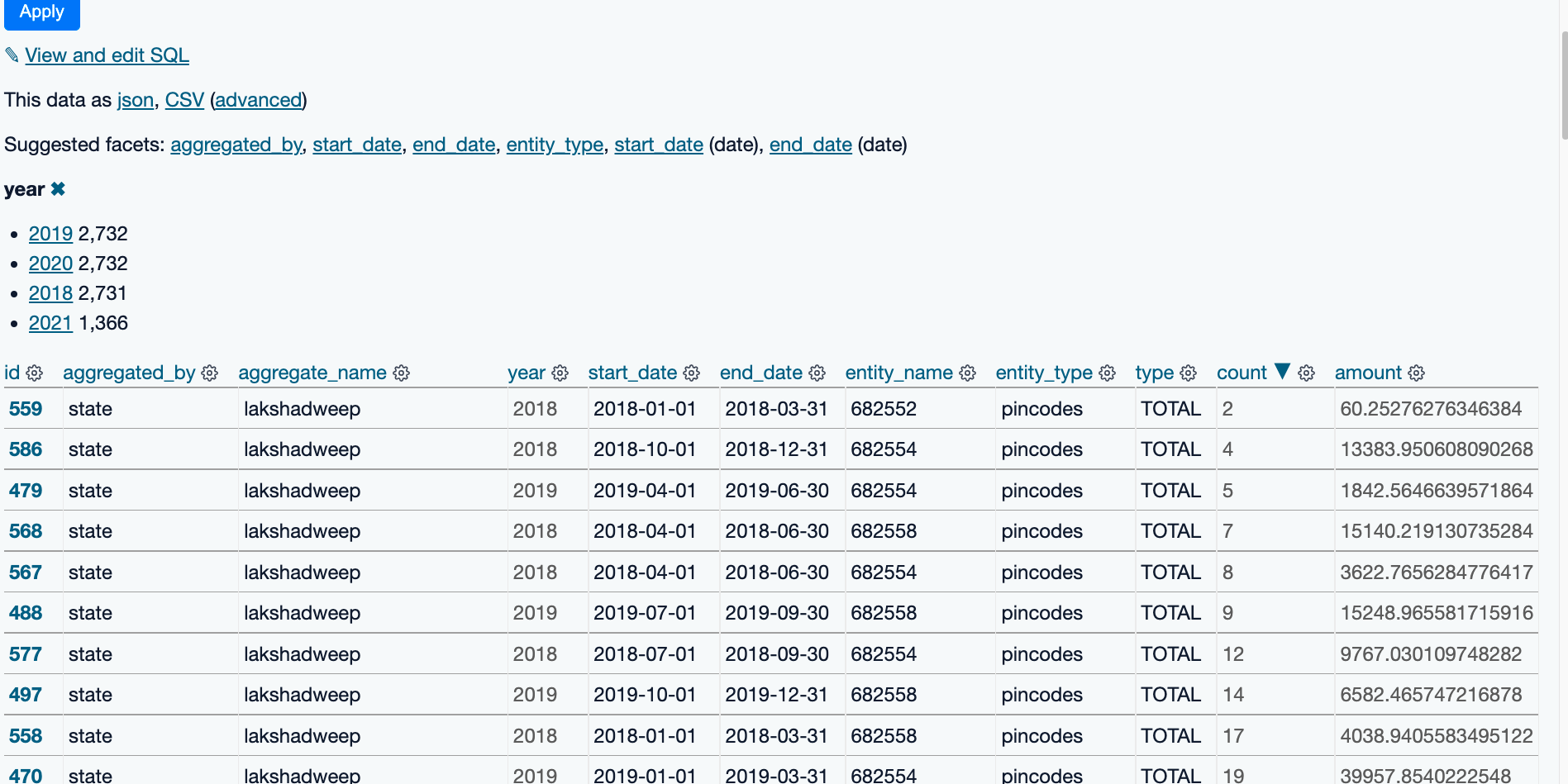Open row with id 479

[x=26, y=491]
